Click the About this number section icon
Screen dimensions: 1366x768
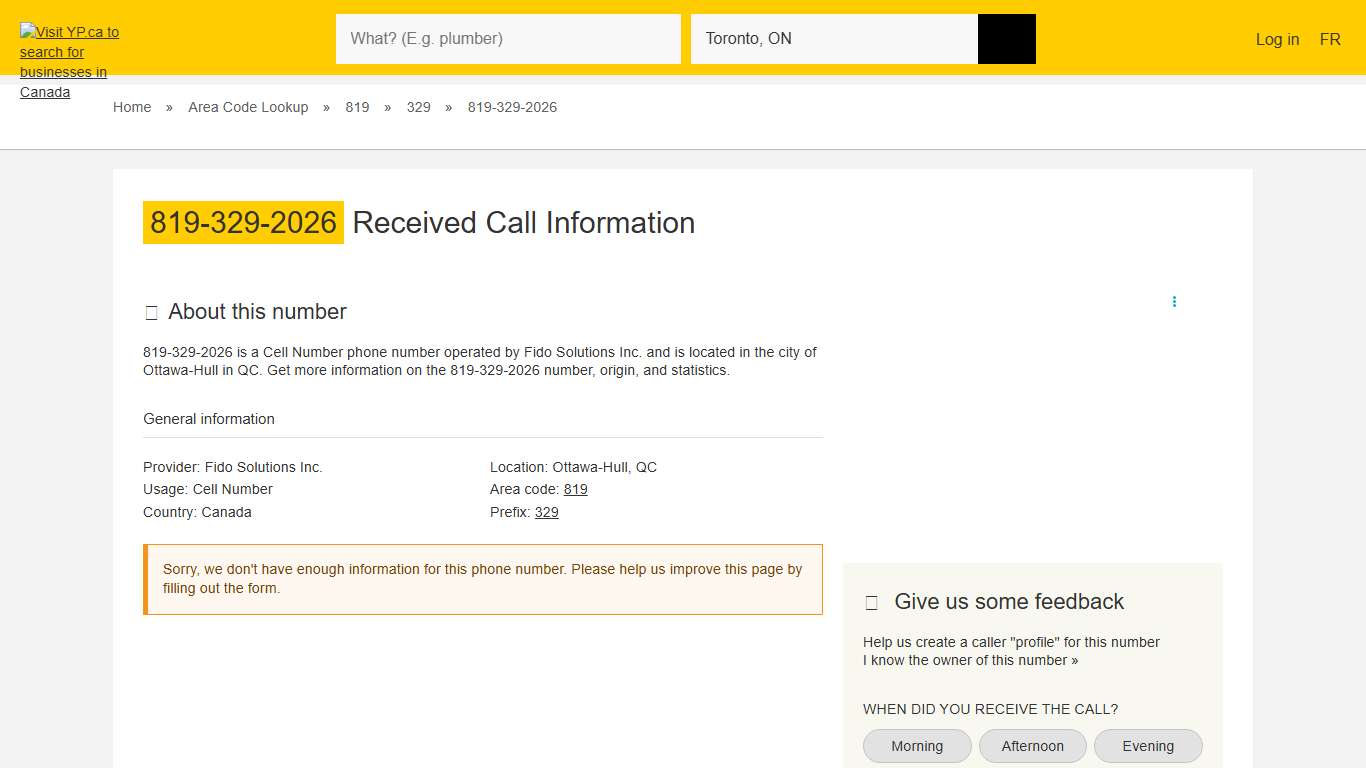tap(151, 312)
